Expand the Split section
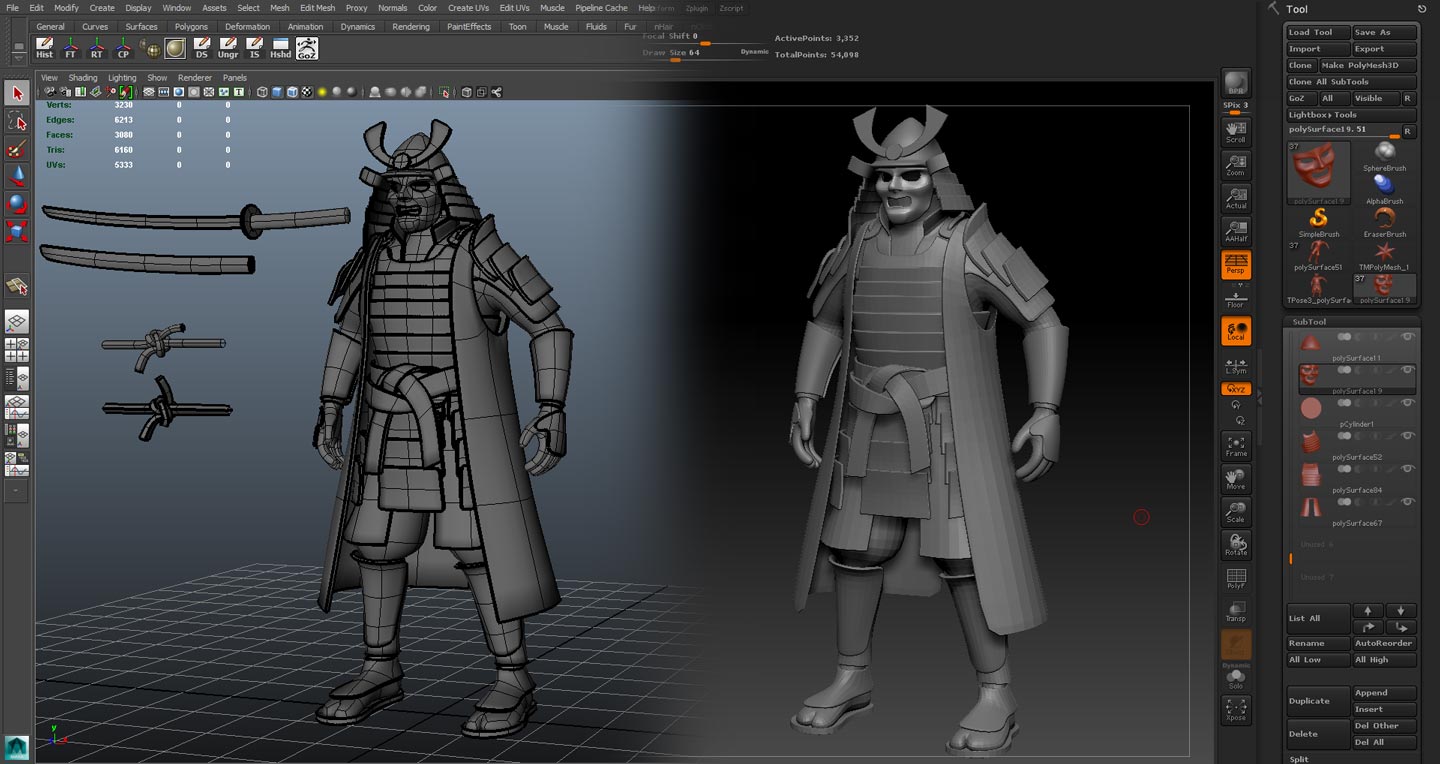Screen dimensions: 1440x764 [1299, 759]
